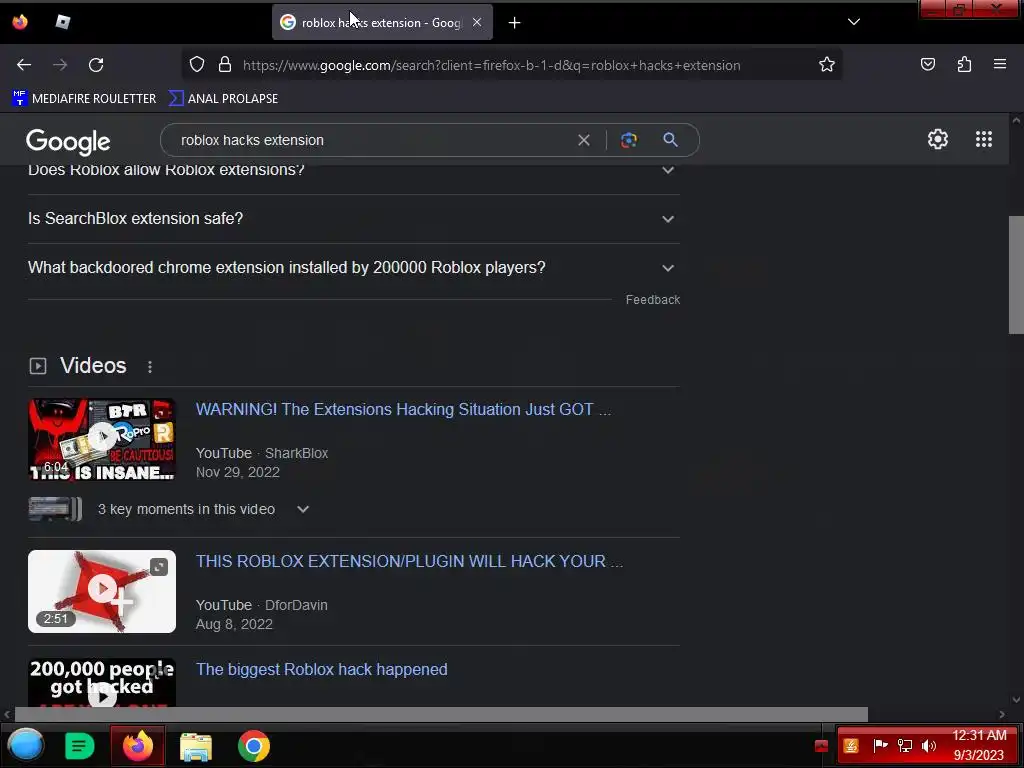Expand preview icon on DforDavin thumbnail

[x=159, y=567]
